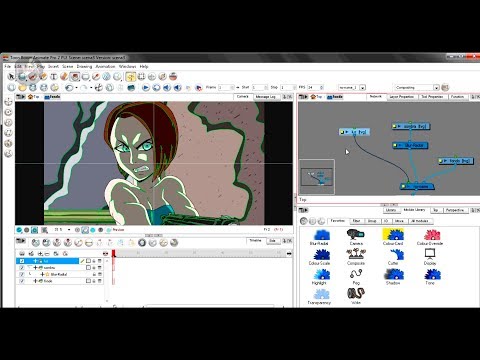Image resolution: width=480 pixels, height=360 pixels.
Task: Expand the sombra network node arrow
Action: click(x=399, y=126)
